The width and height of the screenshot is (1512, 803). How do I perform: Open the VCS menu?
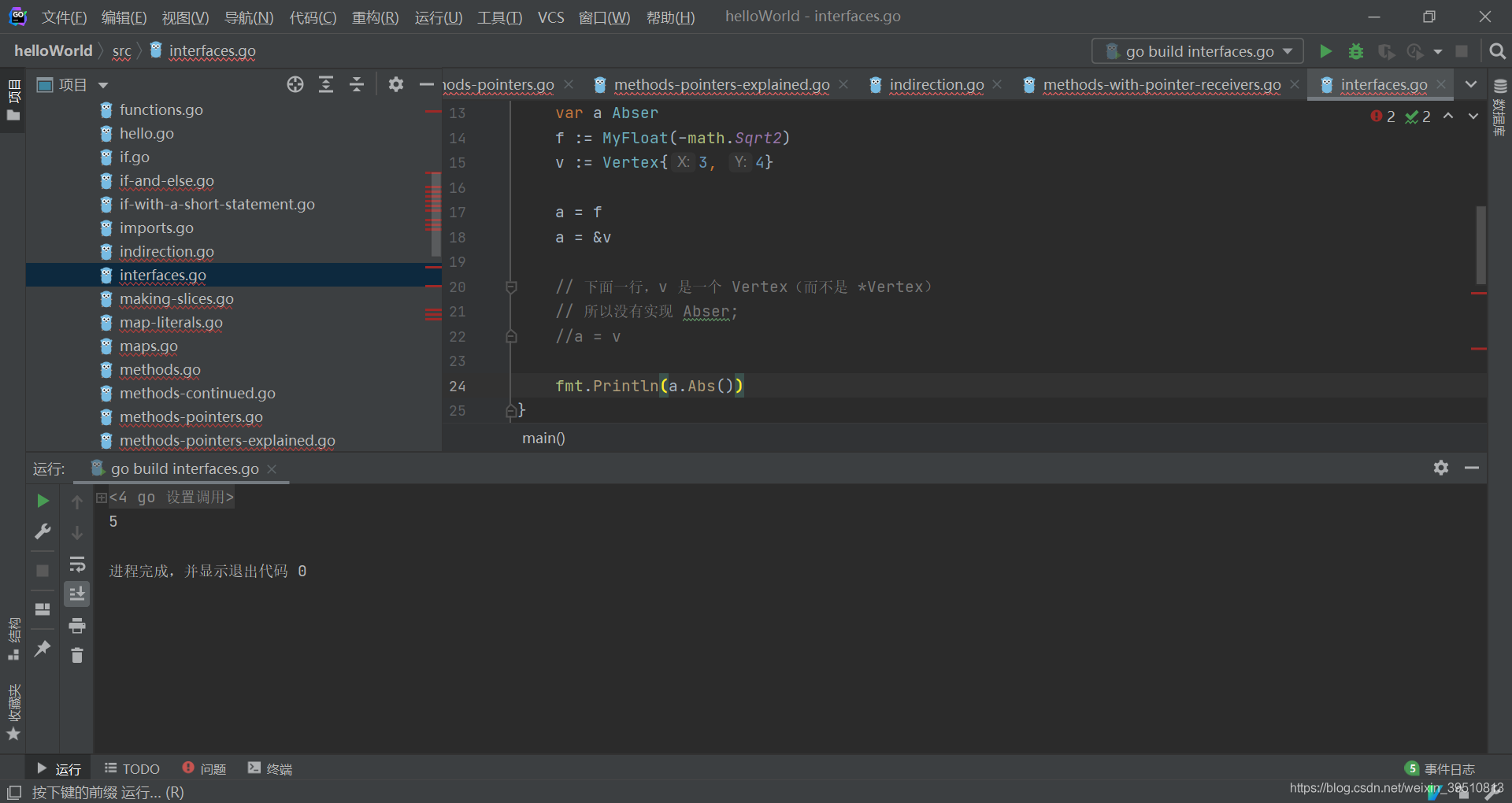tap(551, 17)
